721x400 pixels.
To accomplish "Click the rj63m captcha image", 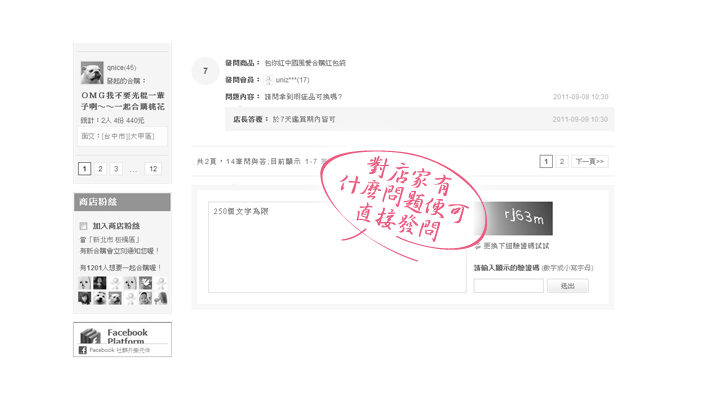I will [514, 218].
